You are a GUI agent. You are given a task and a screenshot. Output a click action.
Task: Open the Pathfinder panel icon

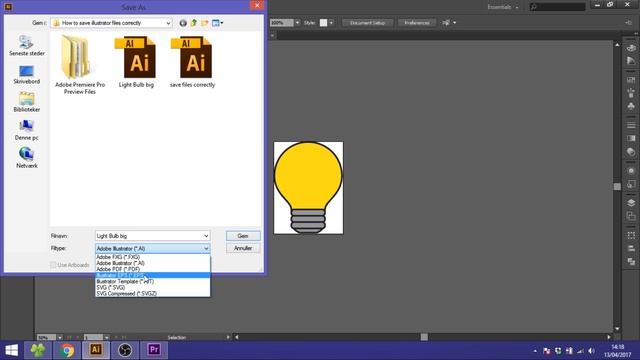tap(631, 262)
